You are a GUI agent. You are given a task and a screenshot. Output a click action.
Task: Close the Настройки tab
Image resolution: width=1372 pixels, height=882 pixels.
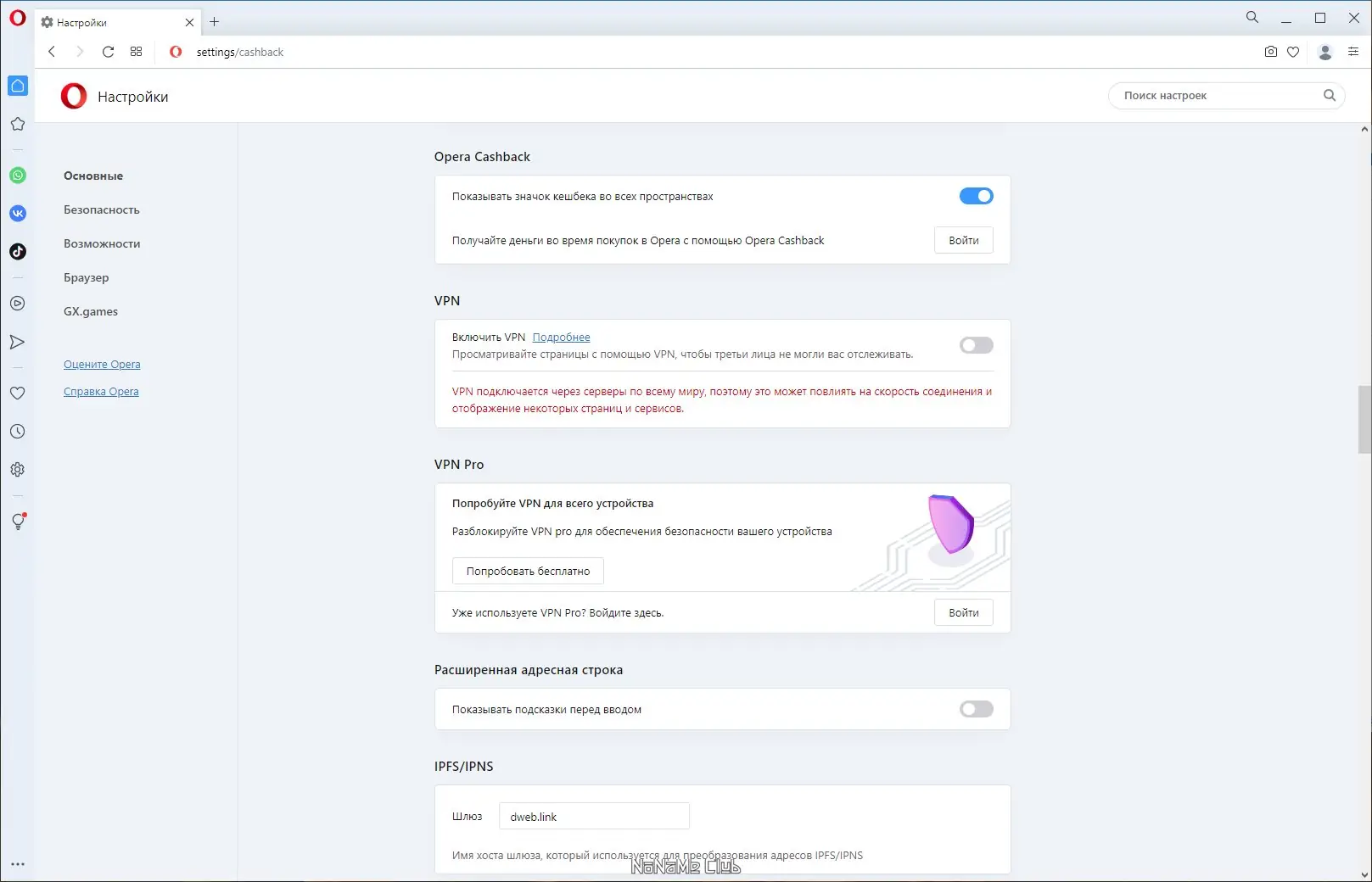click(189, 23)
